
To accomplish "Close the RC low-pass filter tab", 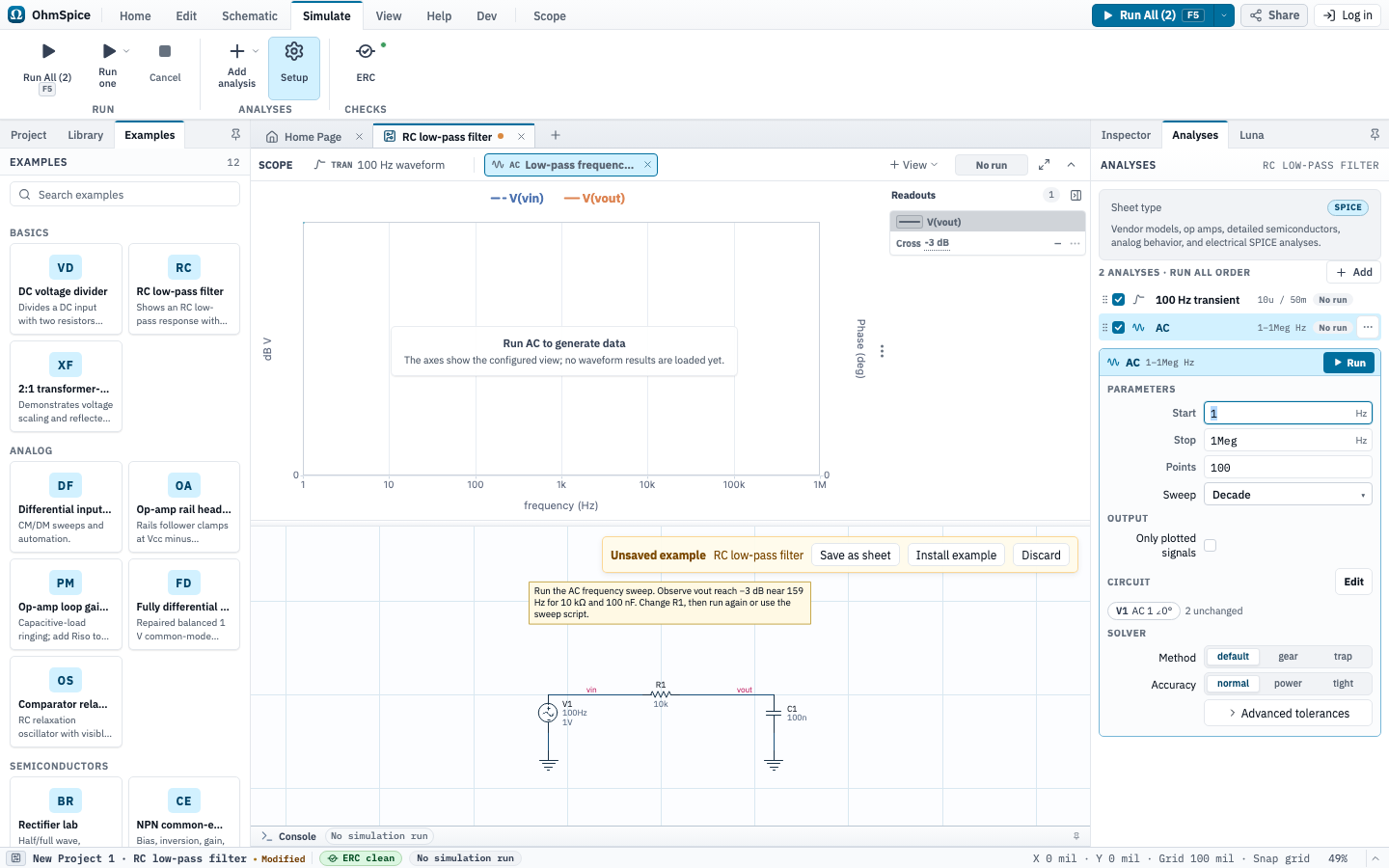I will (x=521, y=137).
